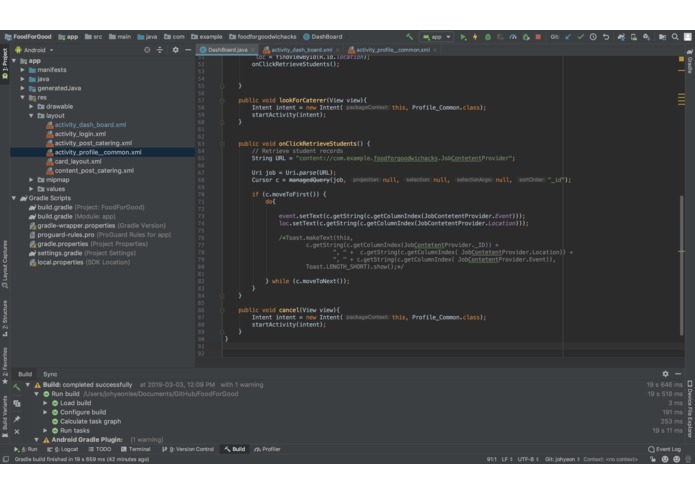Viewport: 695px width, 494px height.
Task: Show Git history clock icon
Action: 593,37
